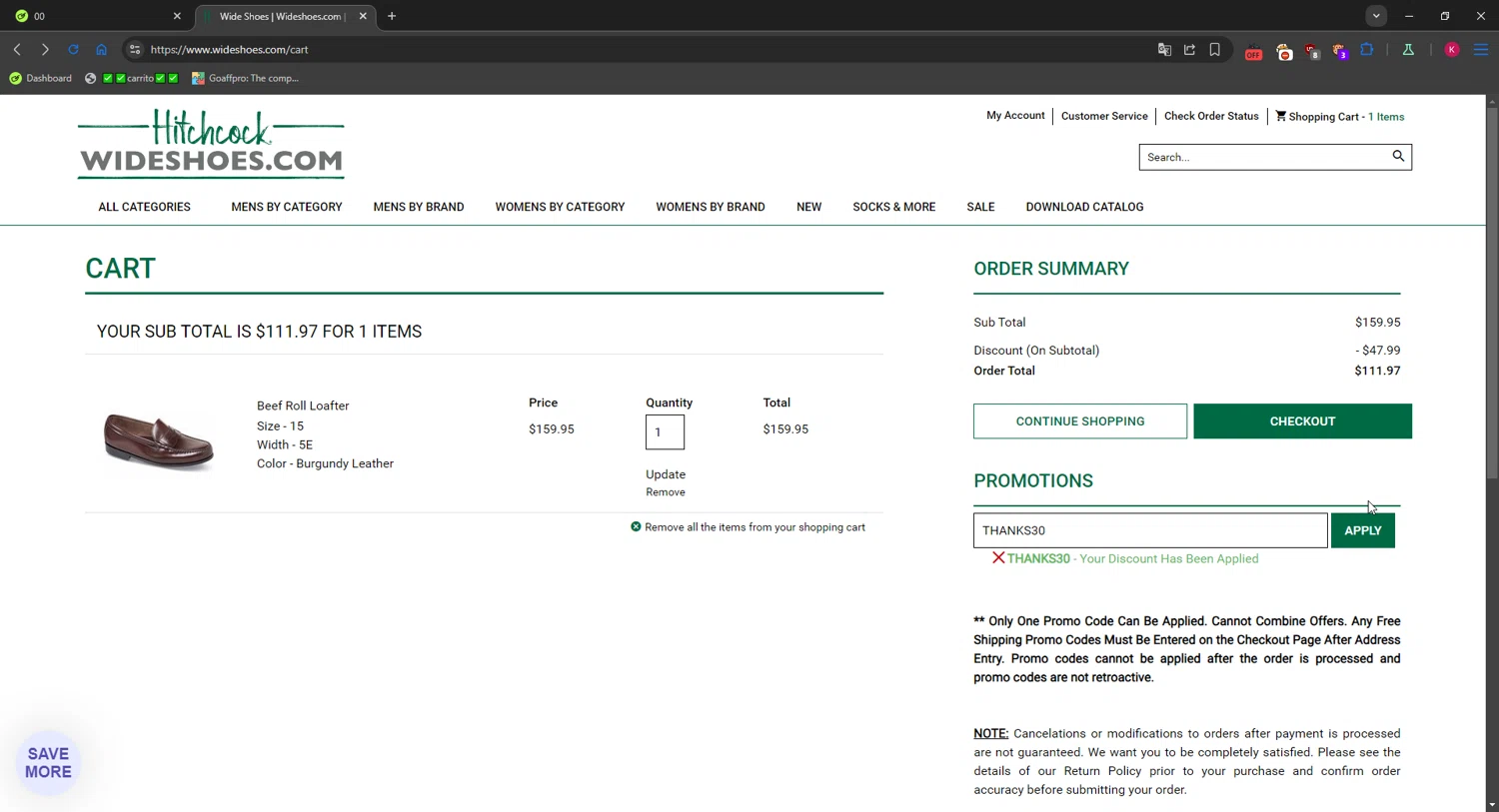Image resolution: width=1499 pixels, height=812 pixels.
Task: Open a new browser tab
Action: pyautogui.click(x=392, y=16)
